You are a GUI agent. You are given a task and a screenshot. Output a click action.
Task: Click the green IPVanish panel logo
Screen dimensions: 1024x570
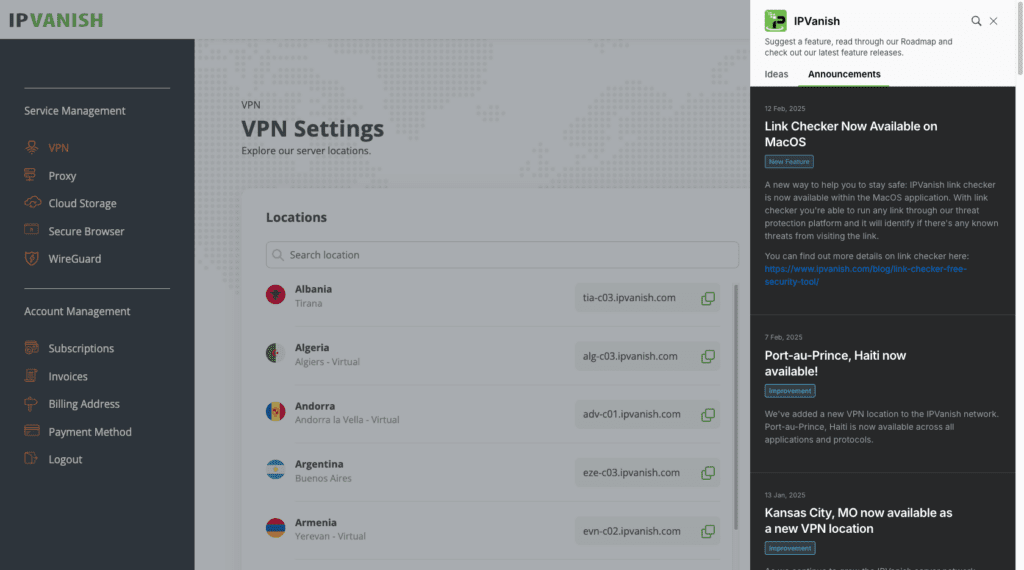(x=776, y=21)
